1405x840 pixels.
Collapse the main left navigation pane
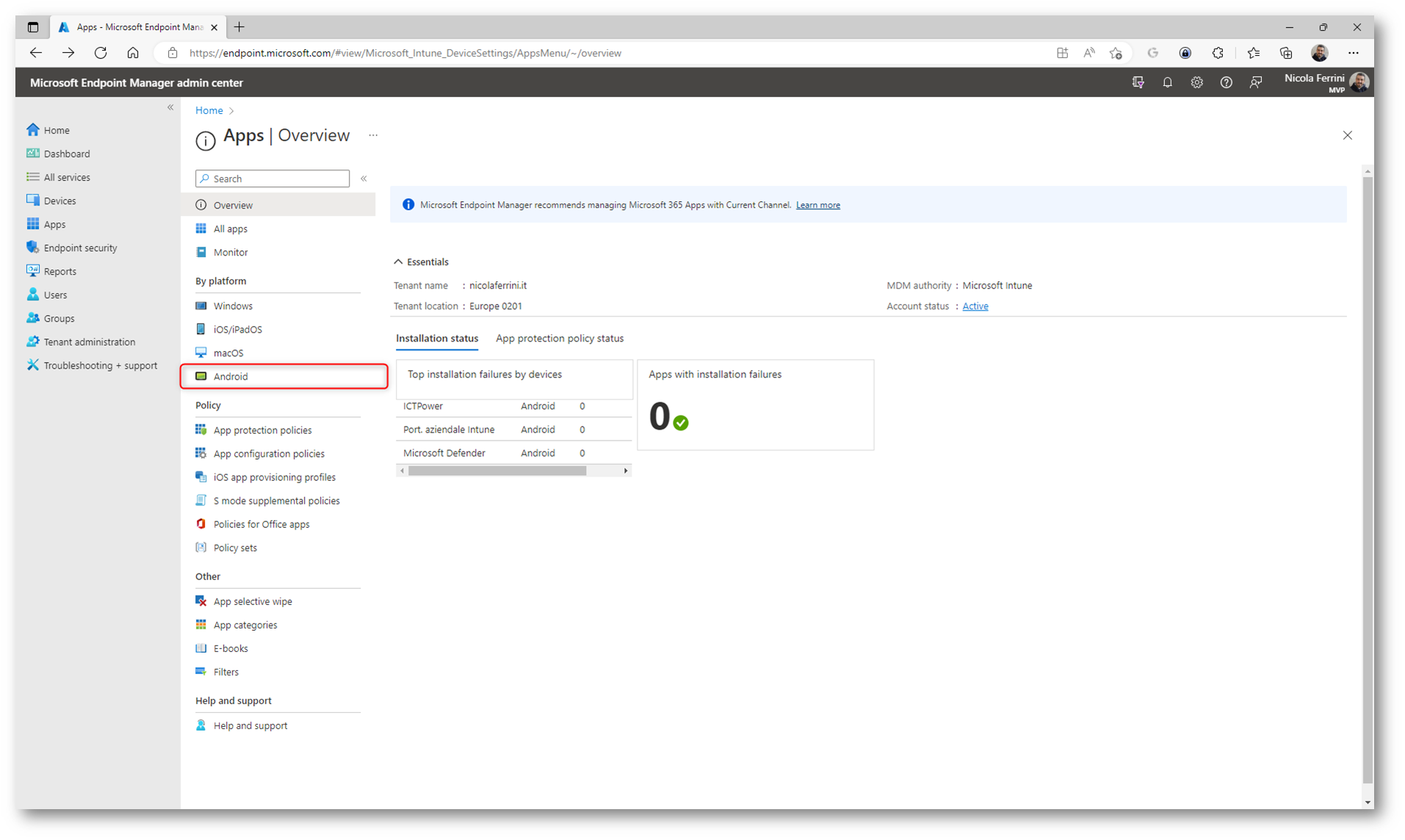coord(170,107)
